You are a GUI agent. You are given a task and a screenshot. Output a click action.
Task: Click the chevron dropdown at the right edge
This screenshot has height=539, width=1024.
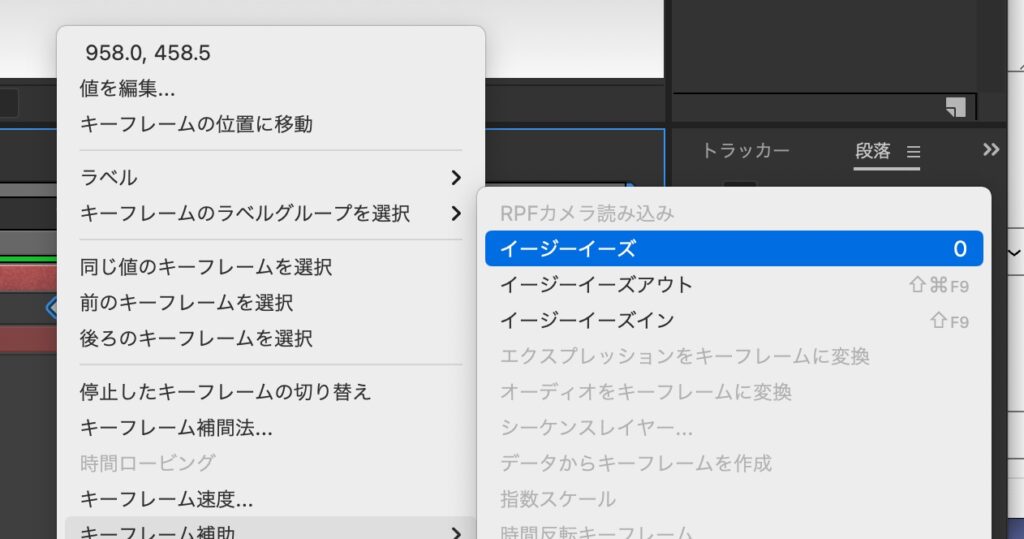tap(1014, 250)
